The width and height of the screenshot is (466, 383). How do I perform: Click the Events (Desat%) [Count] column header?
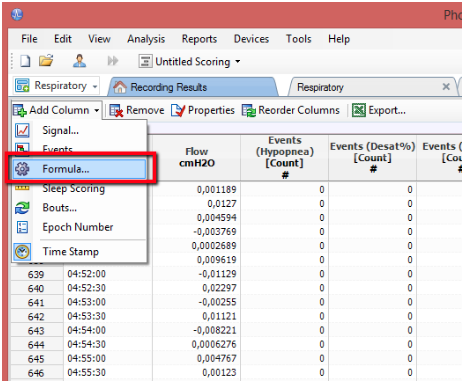(x=373, y=157)
